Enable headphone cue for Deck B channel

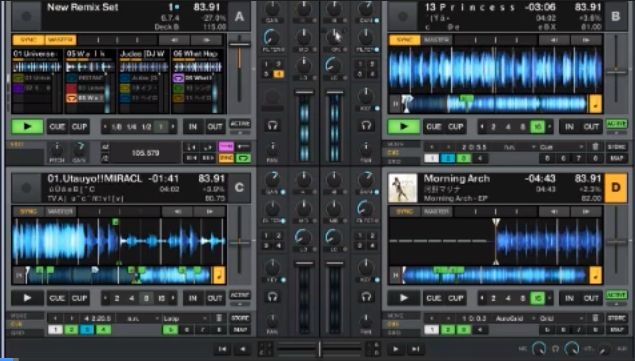pos(366,126)
